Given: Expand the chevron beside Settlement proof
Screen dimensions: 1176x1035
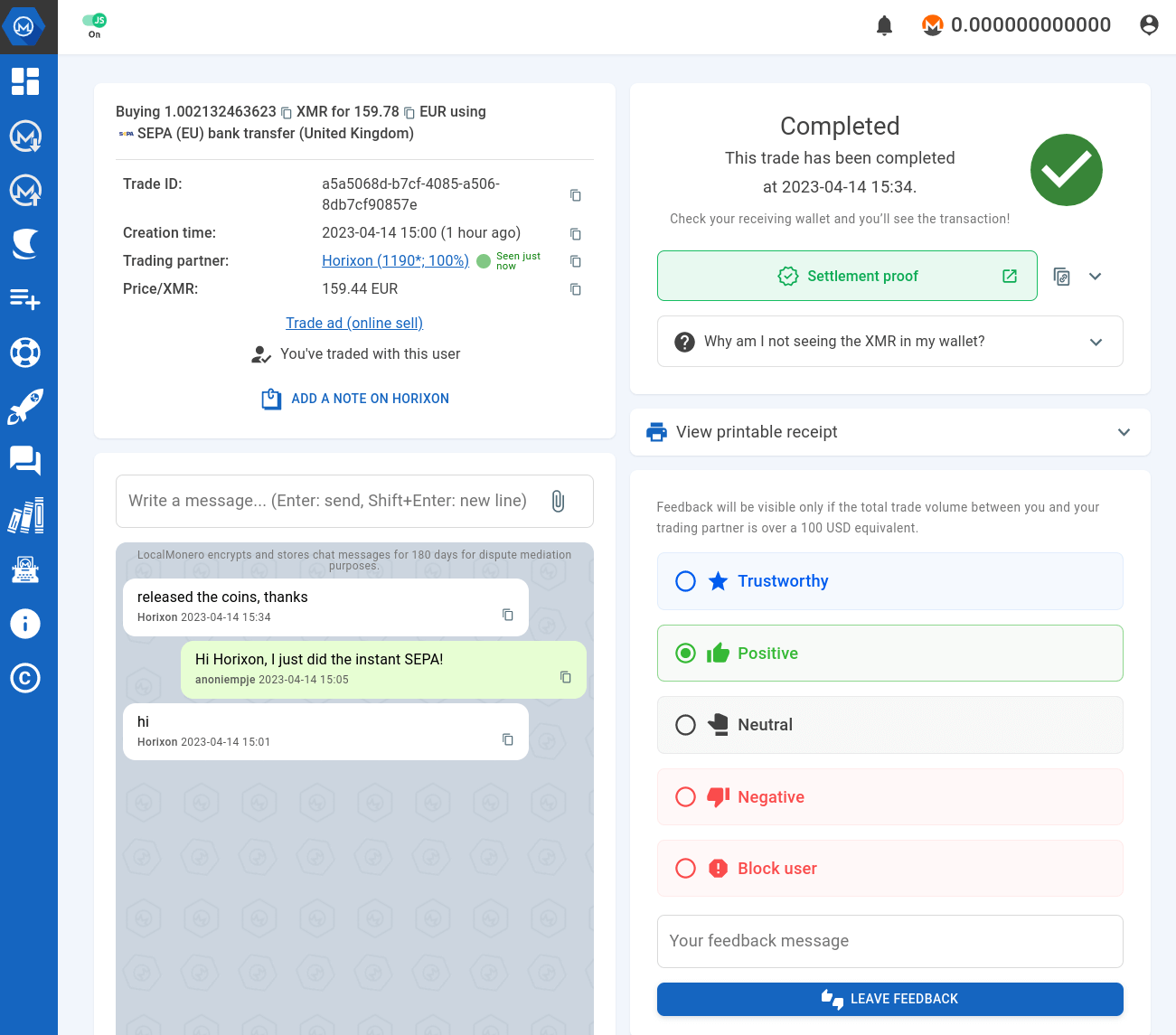Looking at the screenshot, I should tap(1096, 277).
